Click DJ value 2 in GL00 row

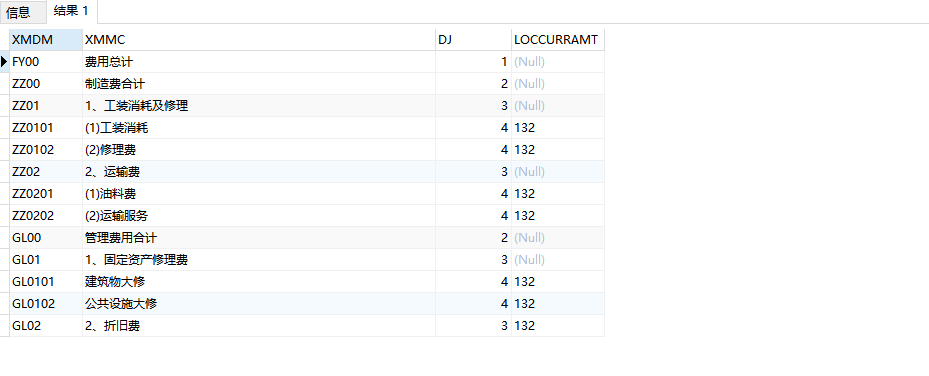pyautogui.click(x=473, y=237)
